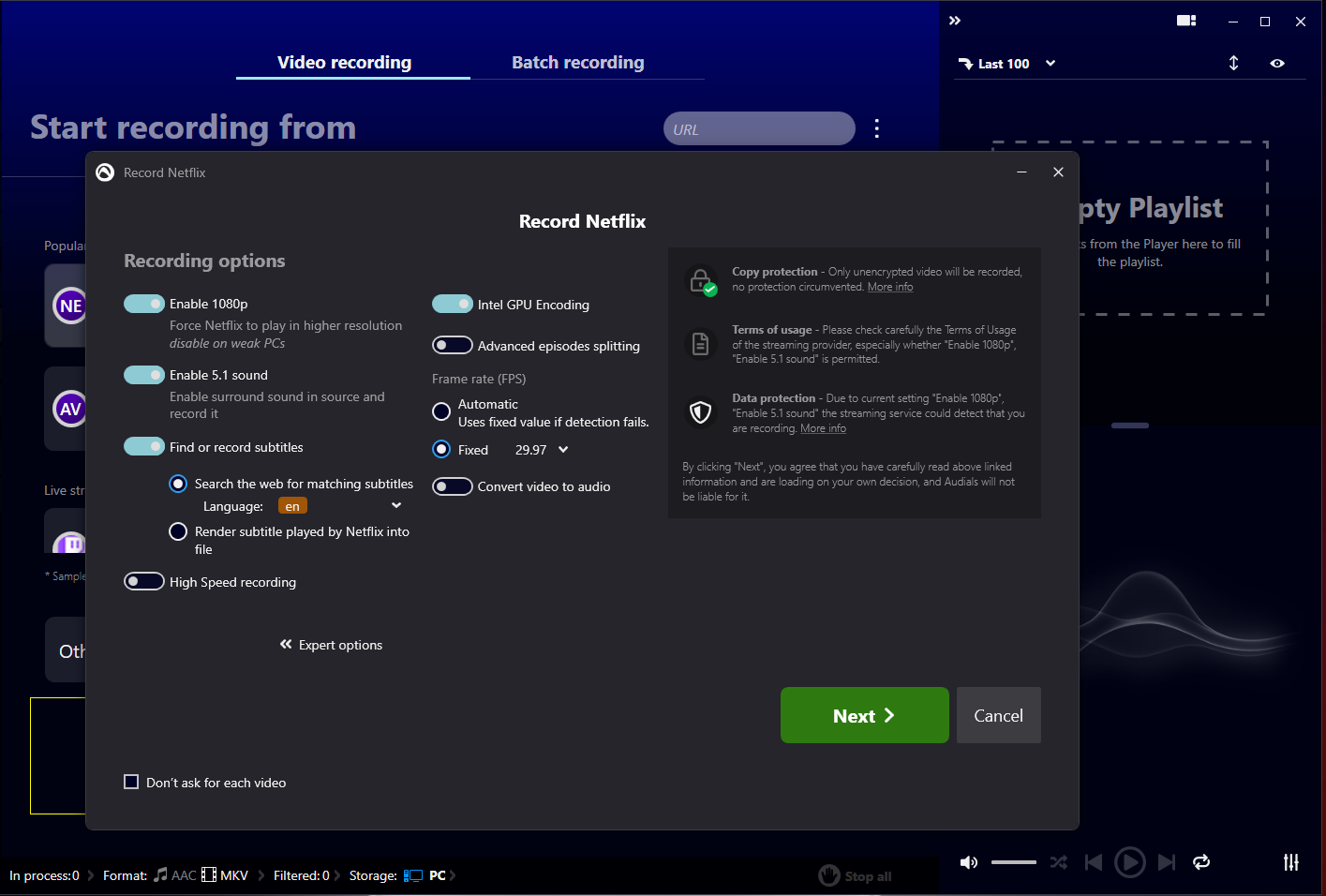Select the Fixed frame rate option
Screen dimensions: 1326x896
(441, 450)
